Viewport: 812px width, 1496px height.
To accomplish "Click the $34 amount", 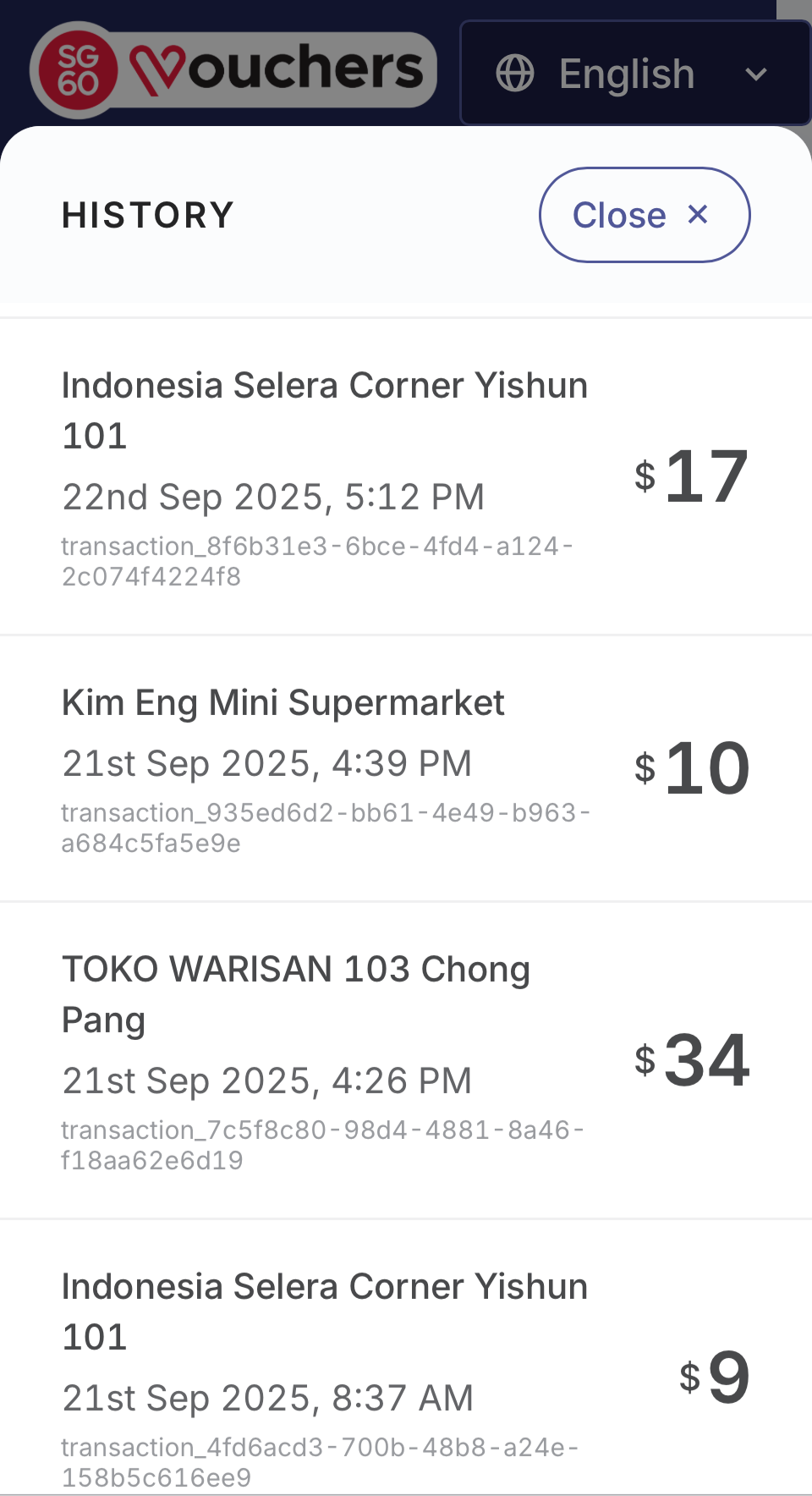I will click(x=693, y=1060).
